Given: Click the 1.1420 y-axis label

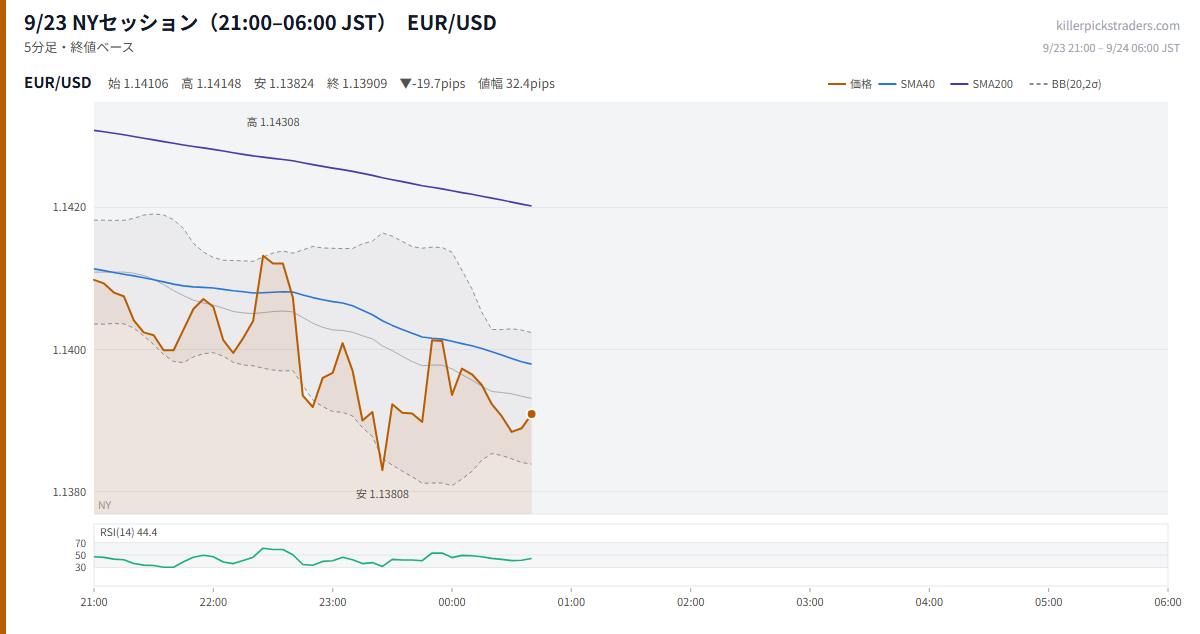Looking at the screenshot, I should (70, 207).
